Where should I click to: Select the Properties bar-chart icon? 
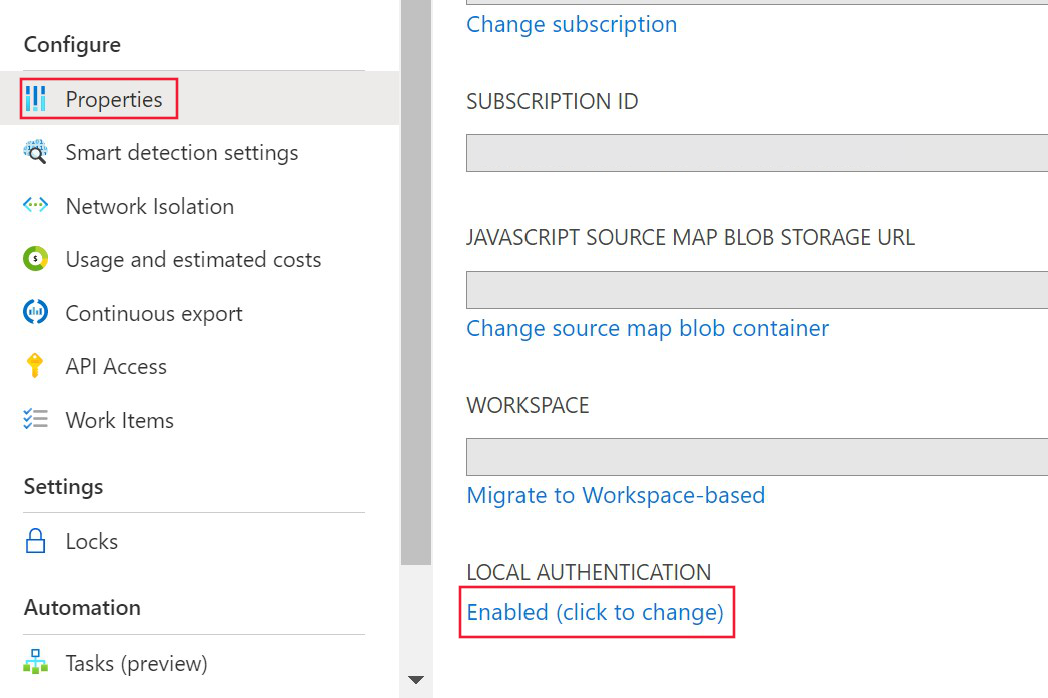click(x=36, y=99)
